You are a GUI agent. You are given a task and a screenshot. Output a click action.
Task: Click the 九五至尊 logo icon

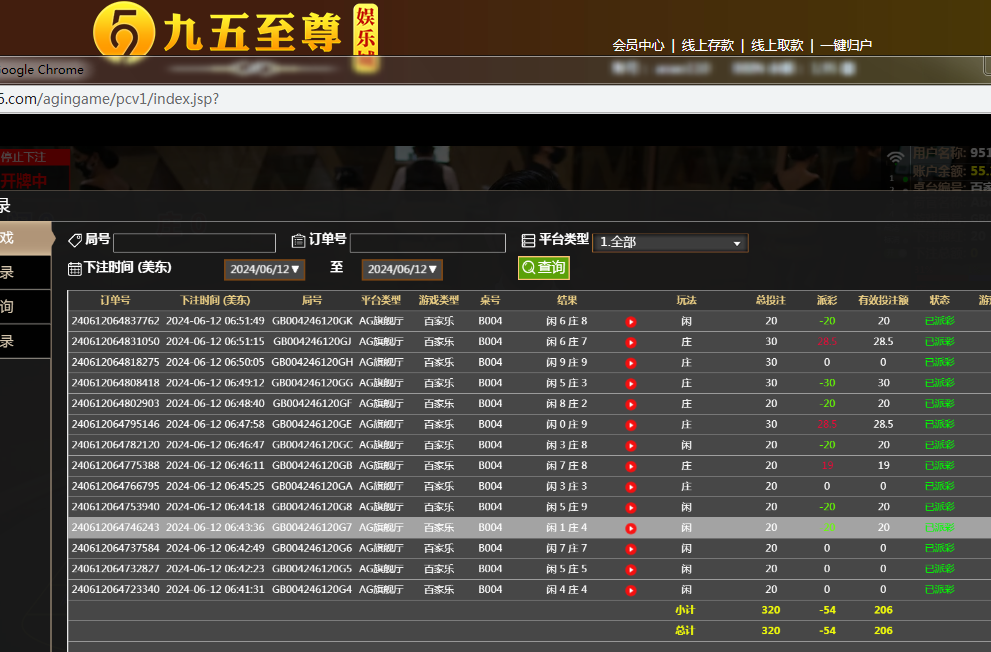click(123, 33)
